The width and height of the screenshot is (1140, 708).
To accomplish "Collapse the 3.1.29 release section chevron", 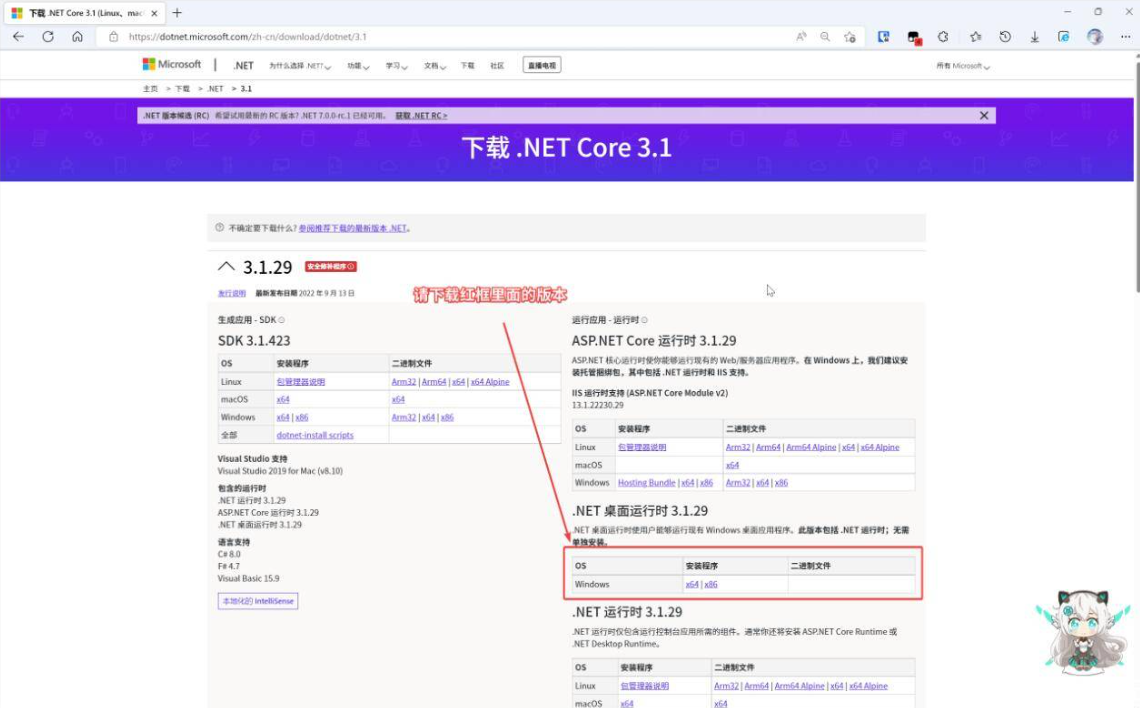I will click(x=226, y=267).
